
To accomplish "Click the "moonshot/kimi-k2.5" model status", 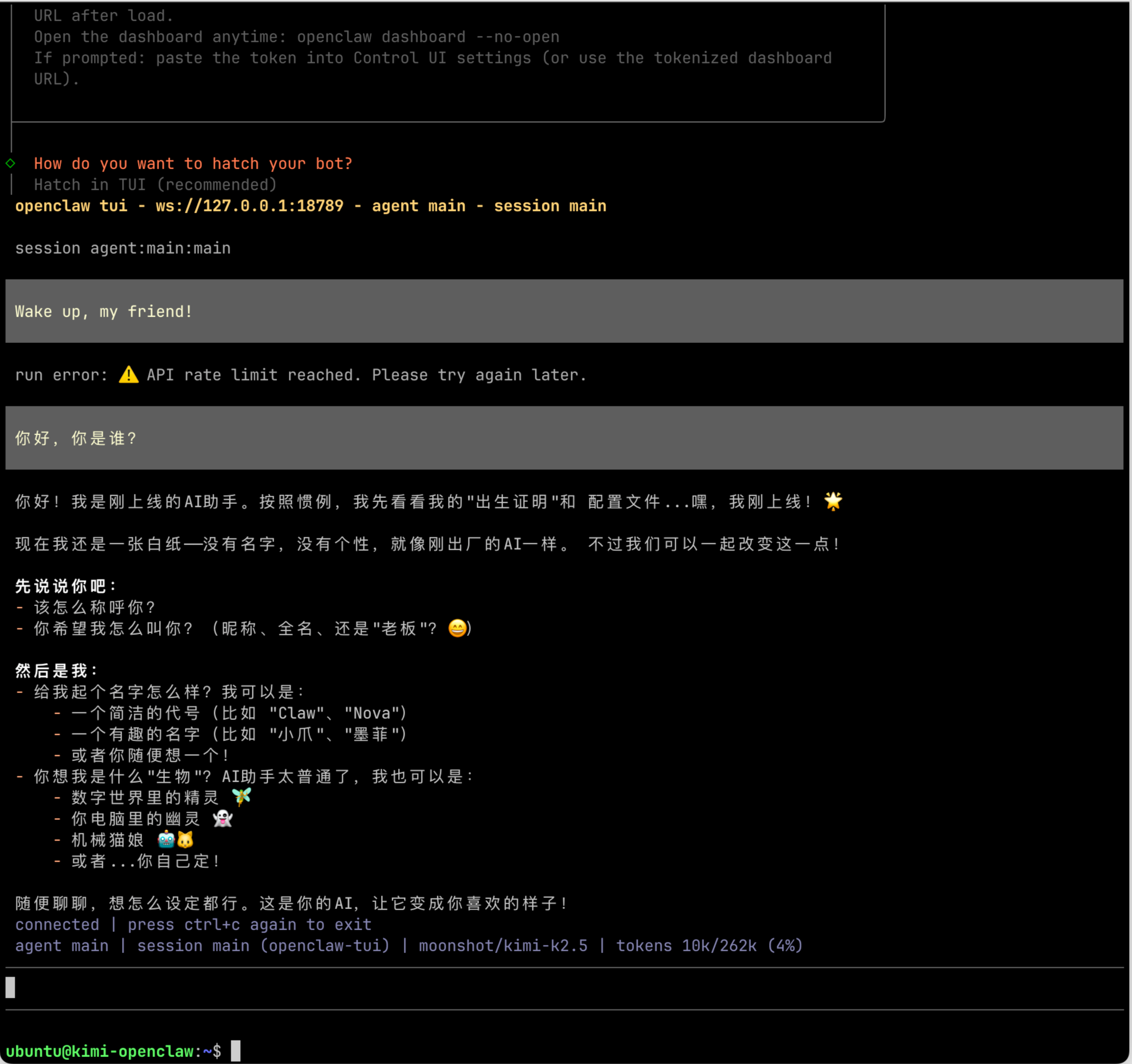I will coord(503,945).
